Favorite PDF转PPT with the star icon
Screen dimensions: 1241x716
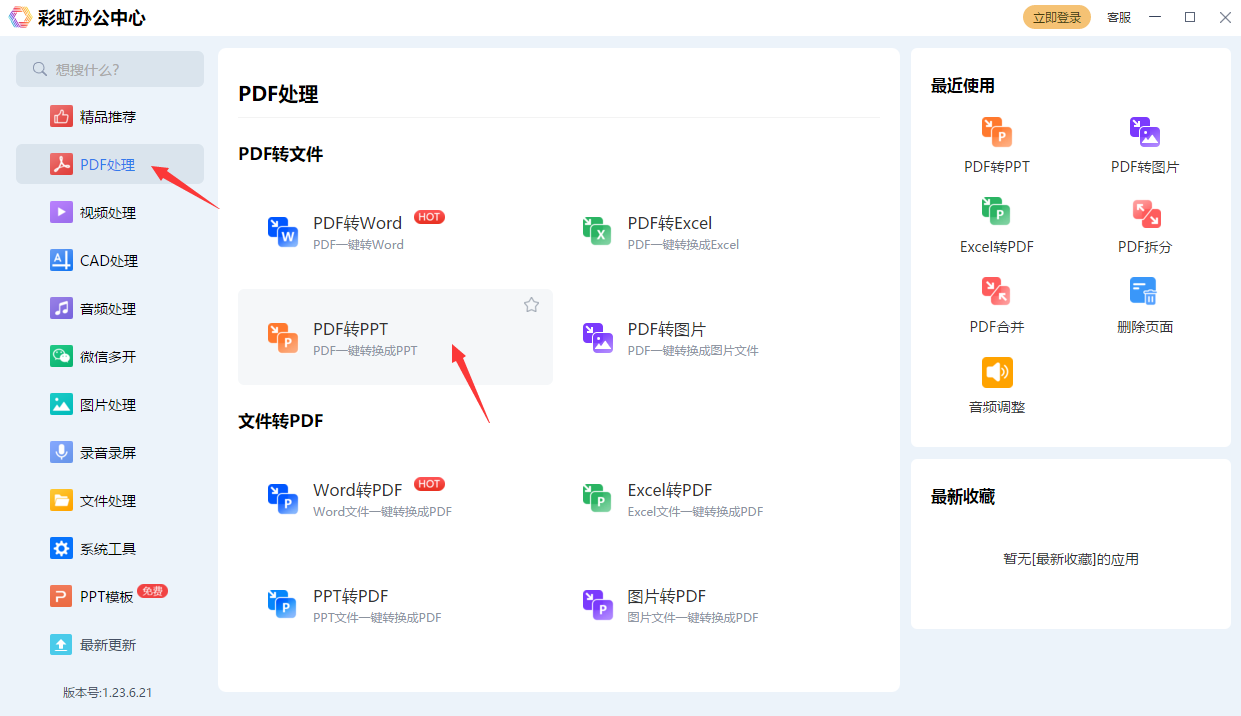point(531,305)
